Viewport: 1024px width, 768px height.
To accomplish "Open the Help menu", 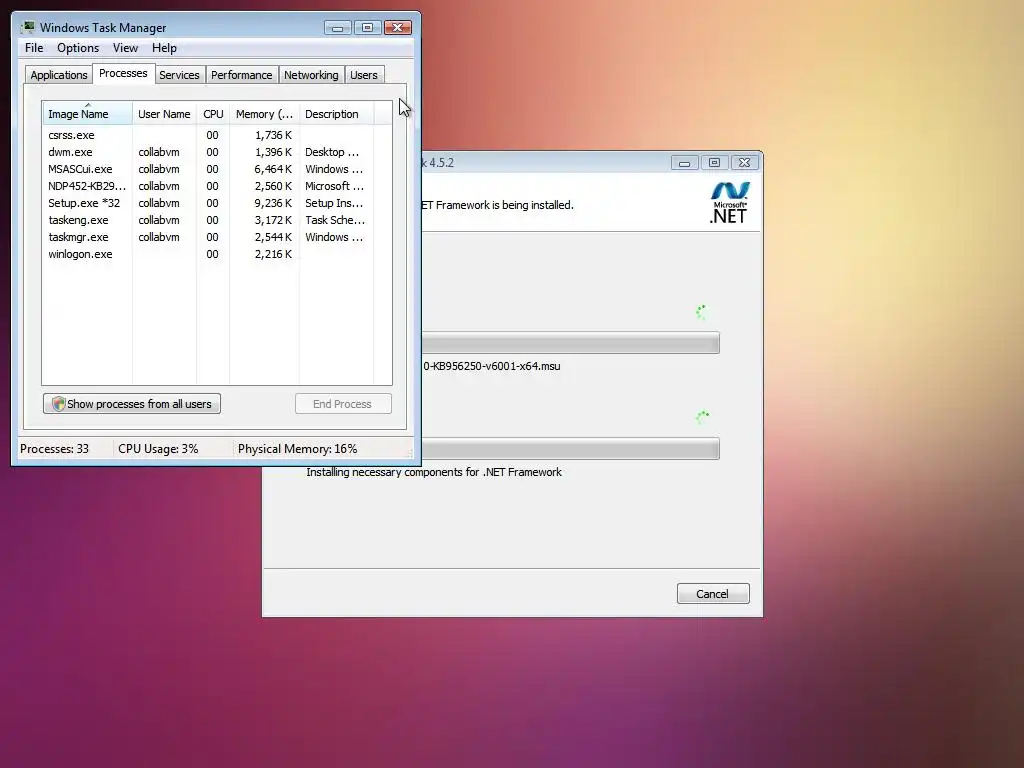I will (164, 48).
